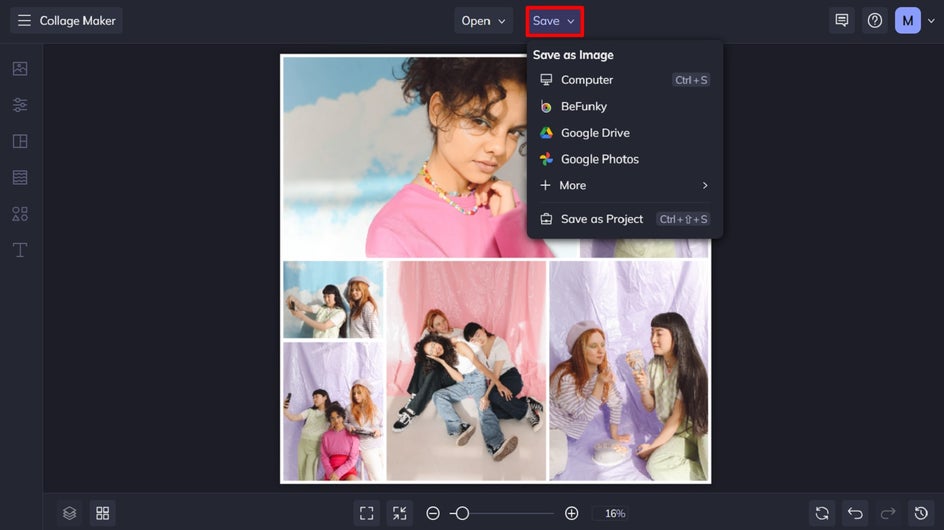Viewport: 944px width, 530px height.
Task: Open the Patterns sidebar icon
Action: (x=20, y=177)
